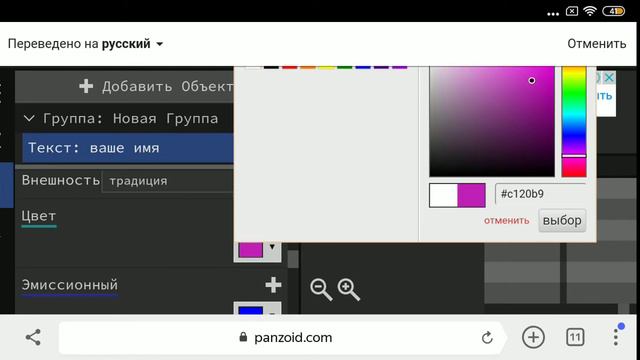Open the translation language dropdown русский
Image resolution: width=640 pixels, height=360 pixels.
(132, 44)
